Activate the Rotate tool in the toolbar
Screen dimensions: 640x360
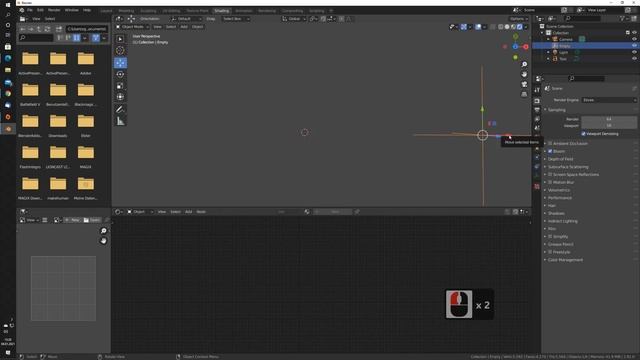pyautogui.click(x=120, y=74)
